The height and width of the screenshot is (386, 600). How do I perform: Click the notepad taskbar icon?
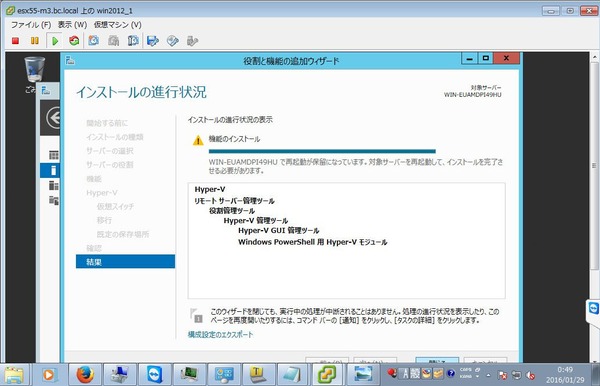point(292,375)
